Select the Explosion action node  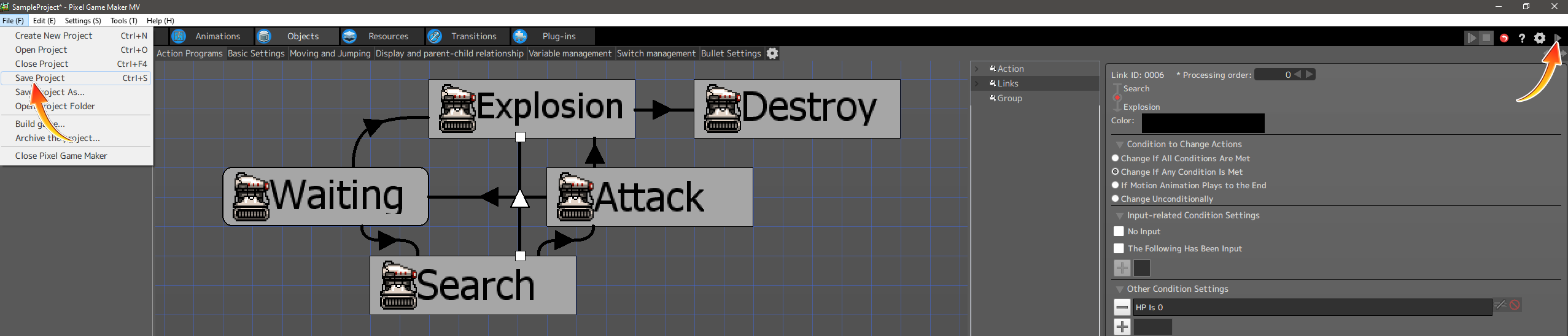(x=532, y=109)
